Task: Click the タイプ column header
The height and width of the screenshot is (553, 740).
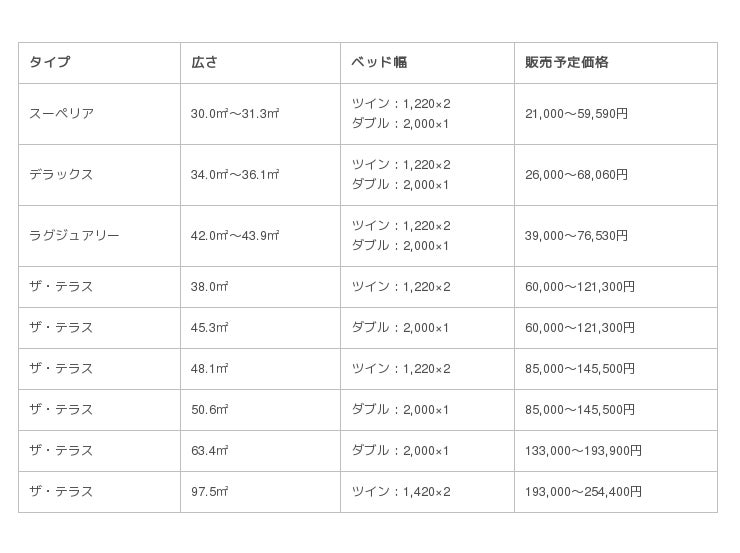Action: pos(50,62)
